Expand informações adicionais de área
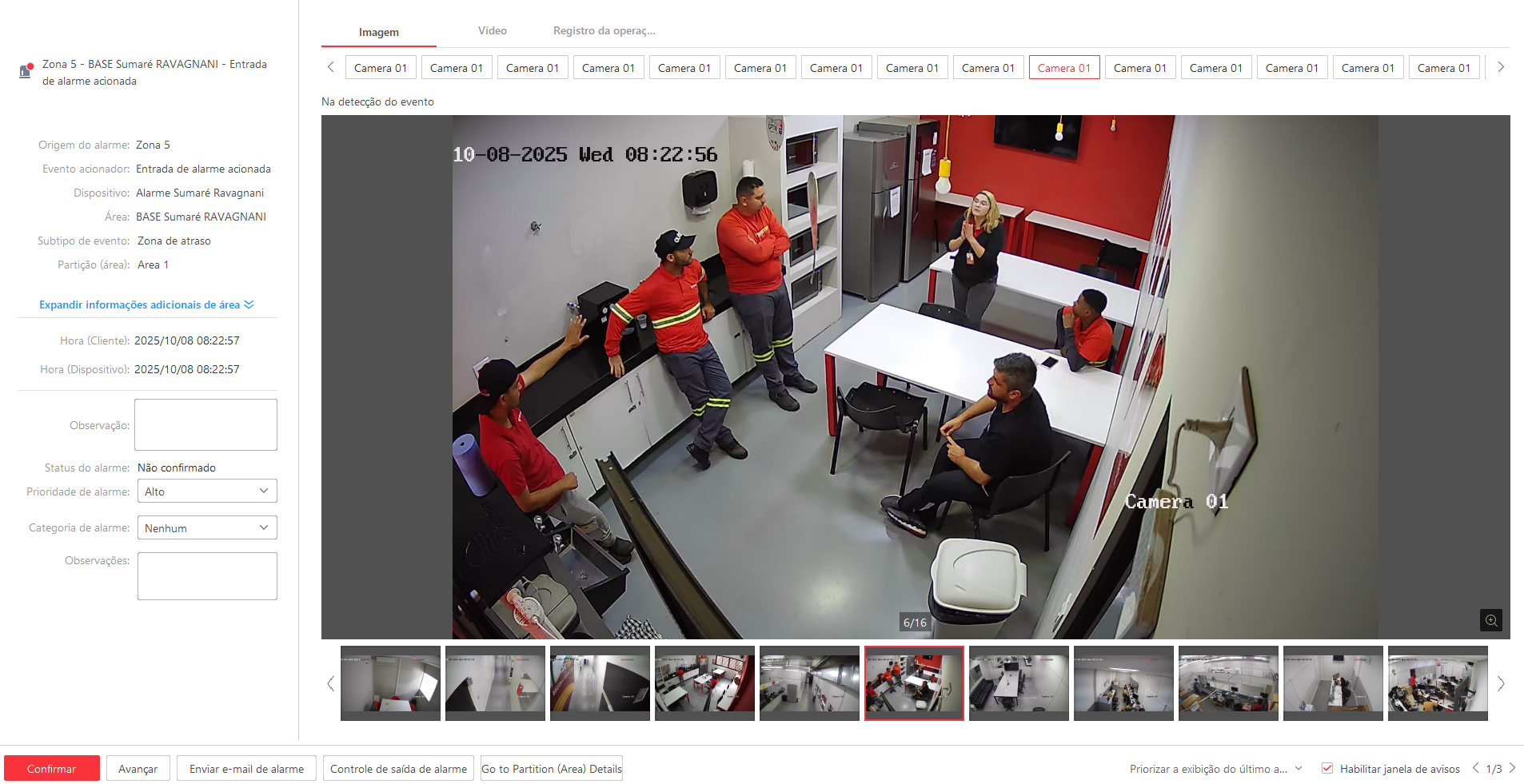1524x784 pixels. click(x=146, y=304)
